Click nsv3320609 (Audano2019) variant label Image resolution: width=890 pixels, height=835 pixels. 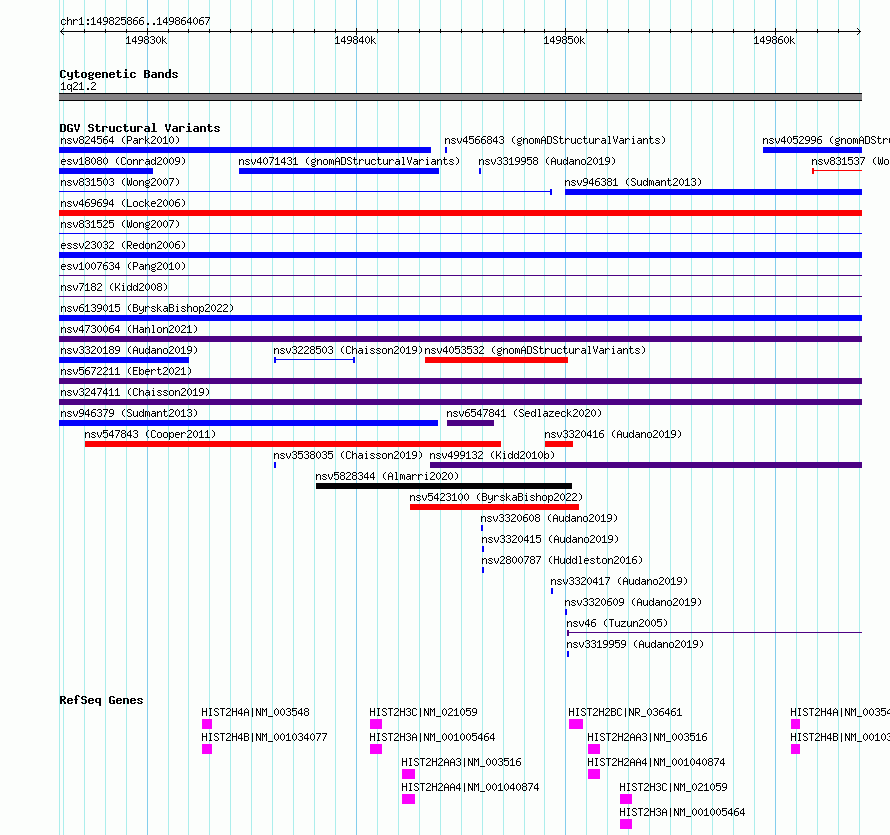click(x=633, y=602)
